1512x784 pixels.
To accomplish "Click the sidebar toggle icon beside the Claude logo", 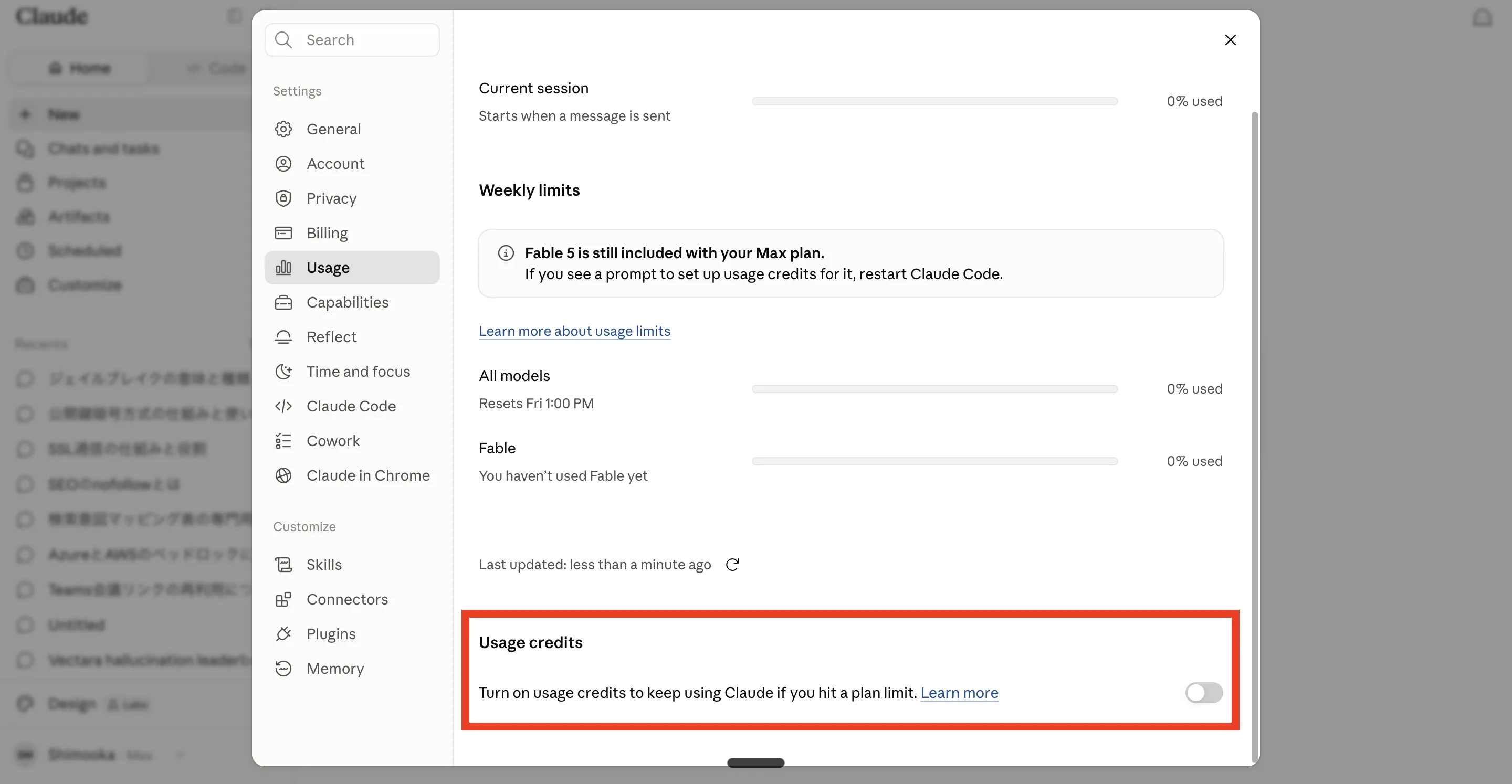I will (x=234, y=16).
